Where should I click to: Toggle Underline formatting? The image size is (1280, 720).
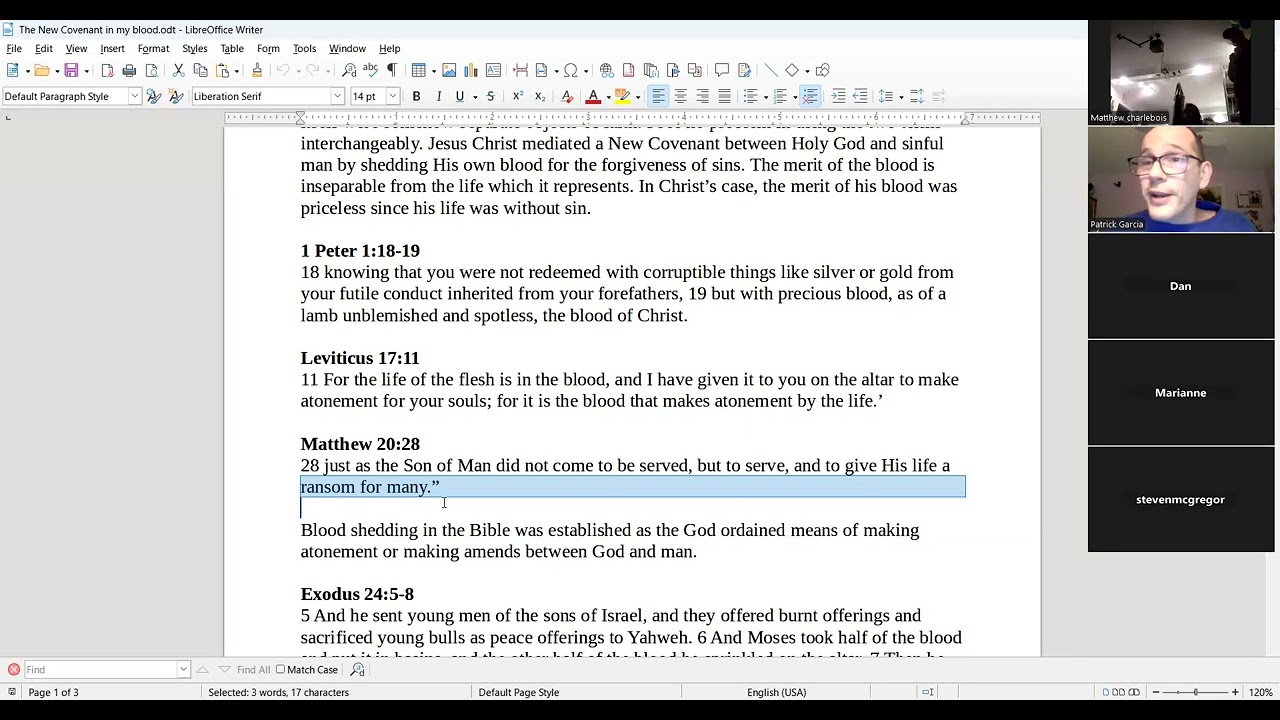coord(460,96)
